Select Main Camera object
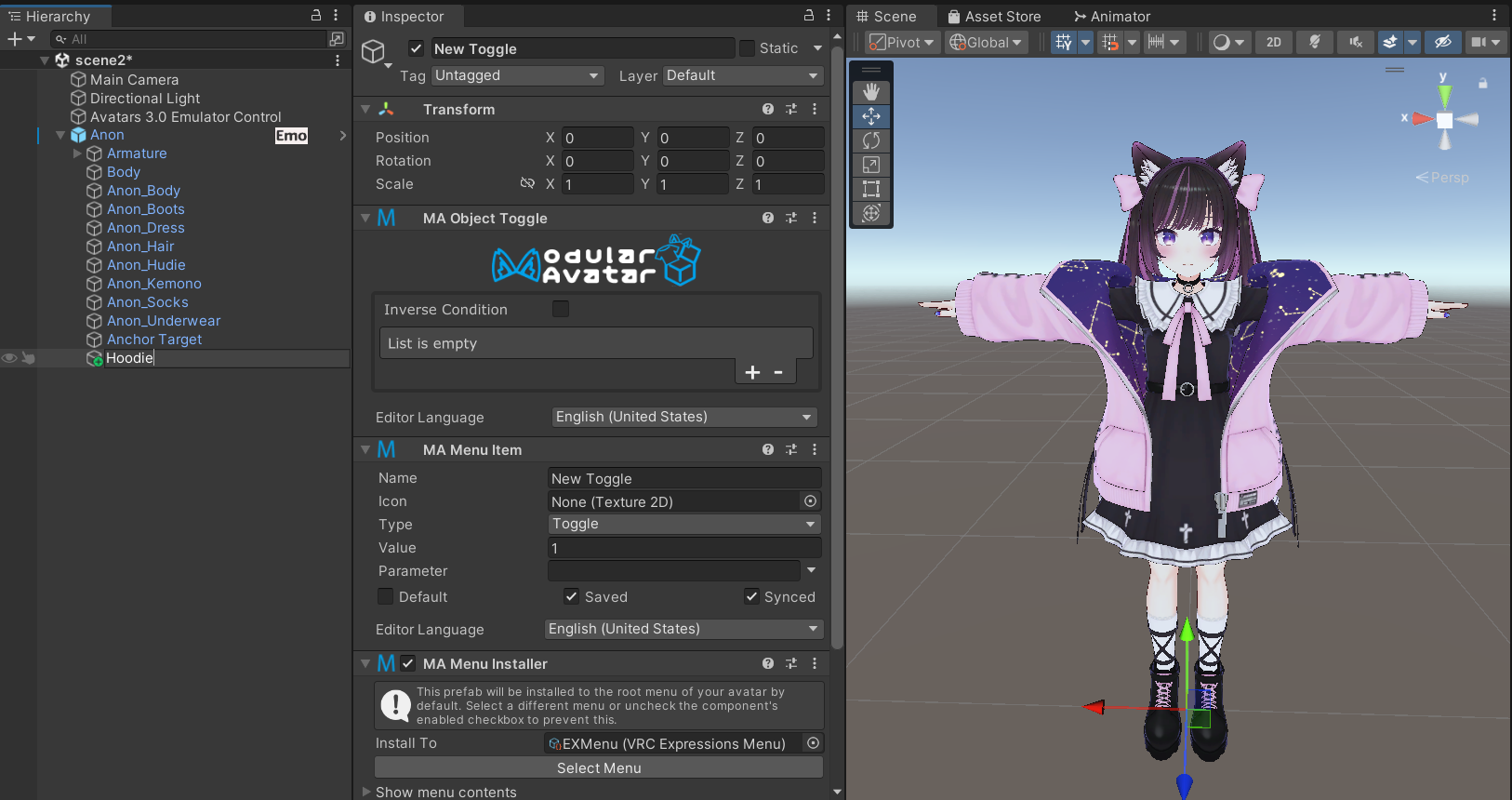Viewport: 1512px width, 800px height. coord(134,80)
